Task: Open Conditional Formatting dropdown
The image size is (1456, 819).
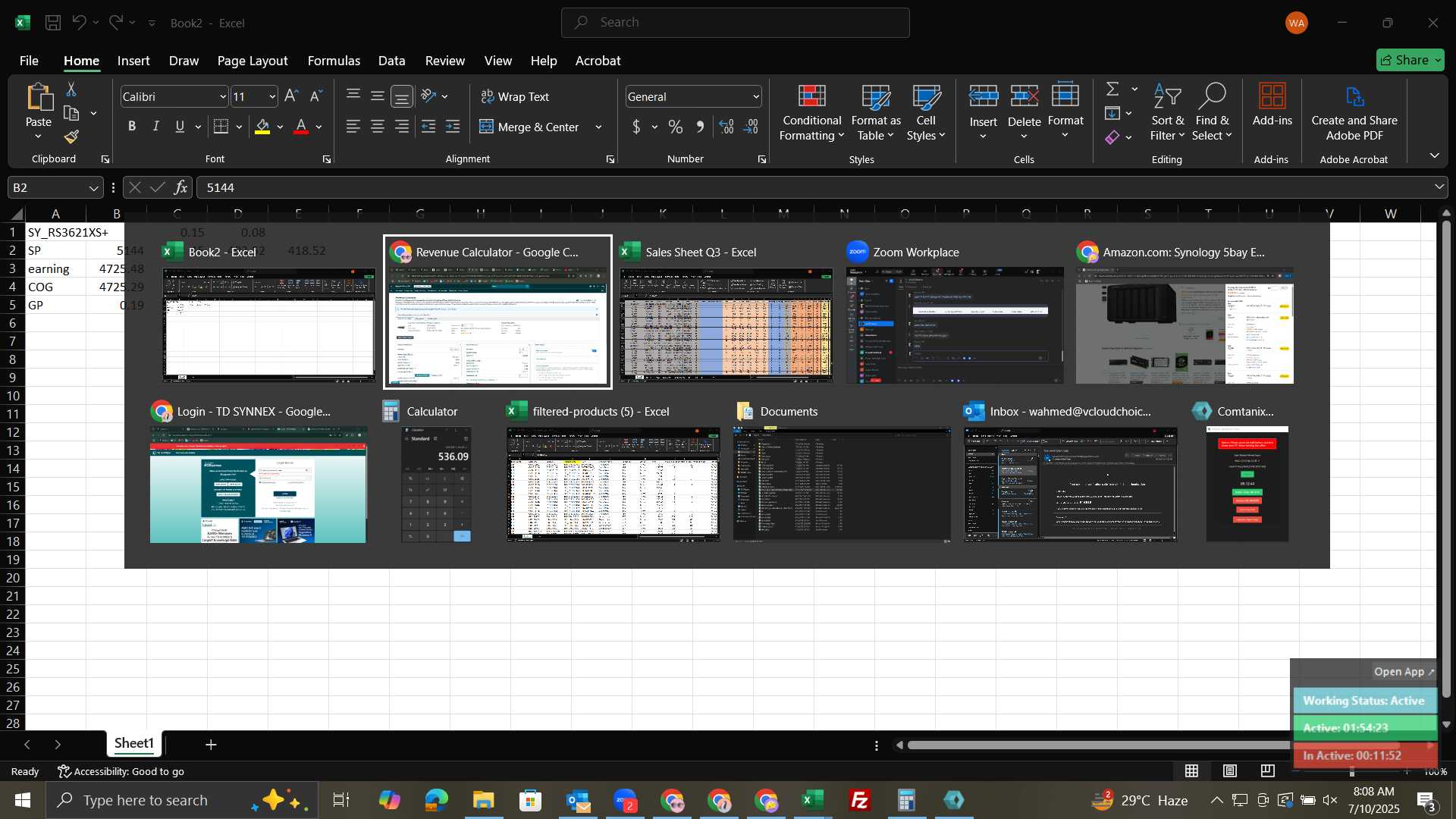Action: point(811,112)
